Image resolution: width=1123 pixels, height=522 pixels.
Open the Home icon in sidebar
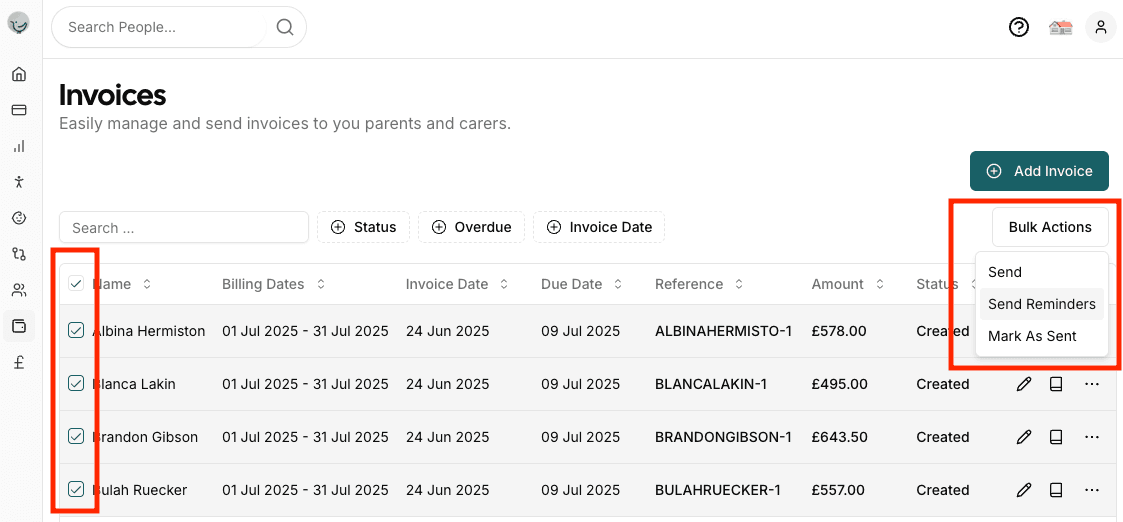coord(19,74)
